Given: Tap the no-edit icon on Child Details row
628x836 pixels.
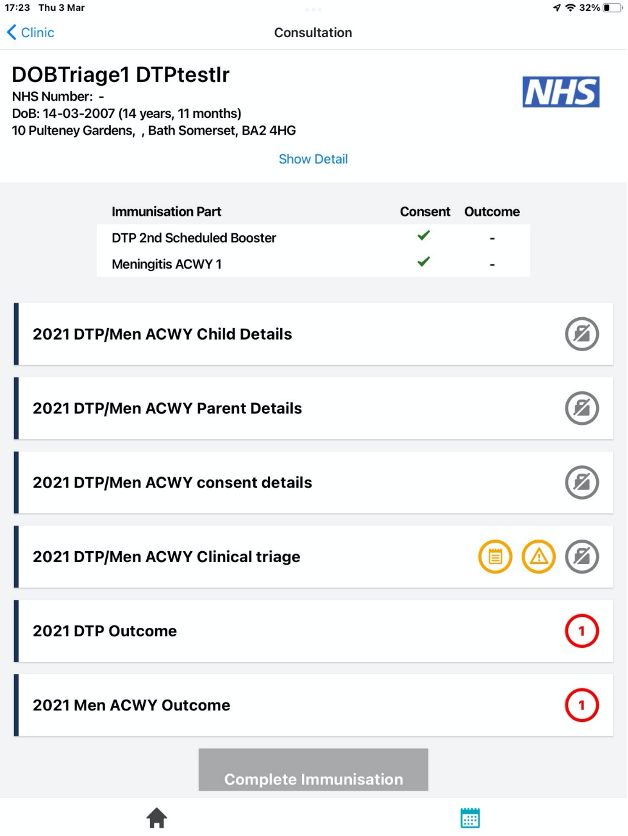Looking at the screenshot, I should point(581,334).
